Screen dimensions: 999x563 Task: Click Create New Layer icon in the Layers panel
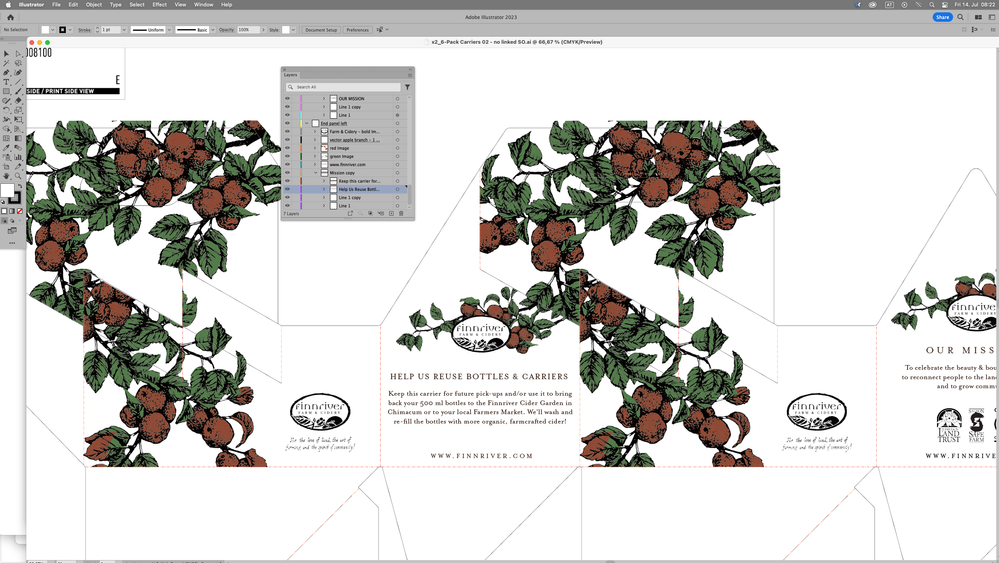pos(391,213)
